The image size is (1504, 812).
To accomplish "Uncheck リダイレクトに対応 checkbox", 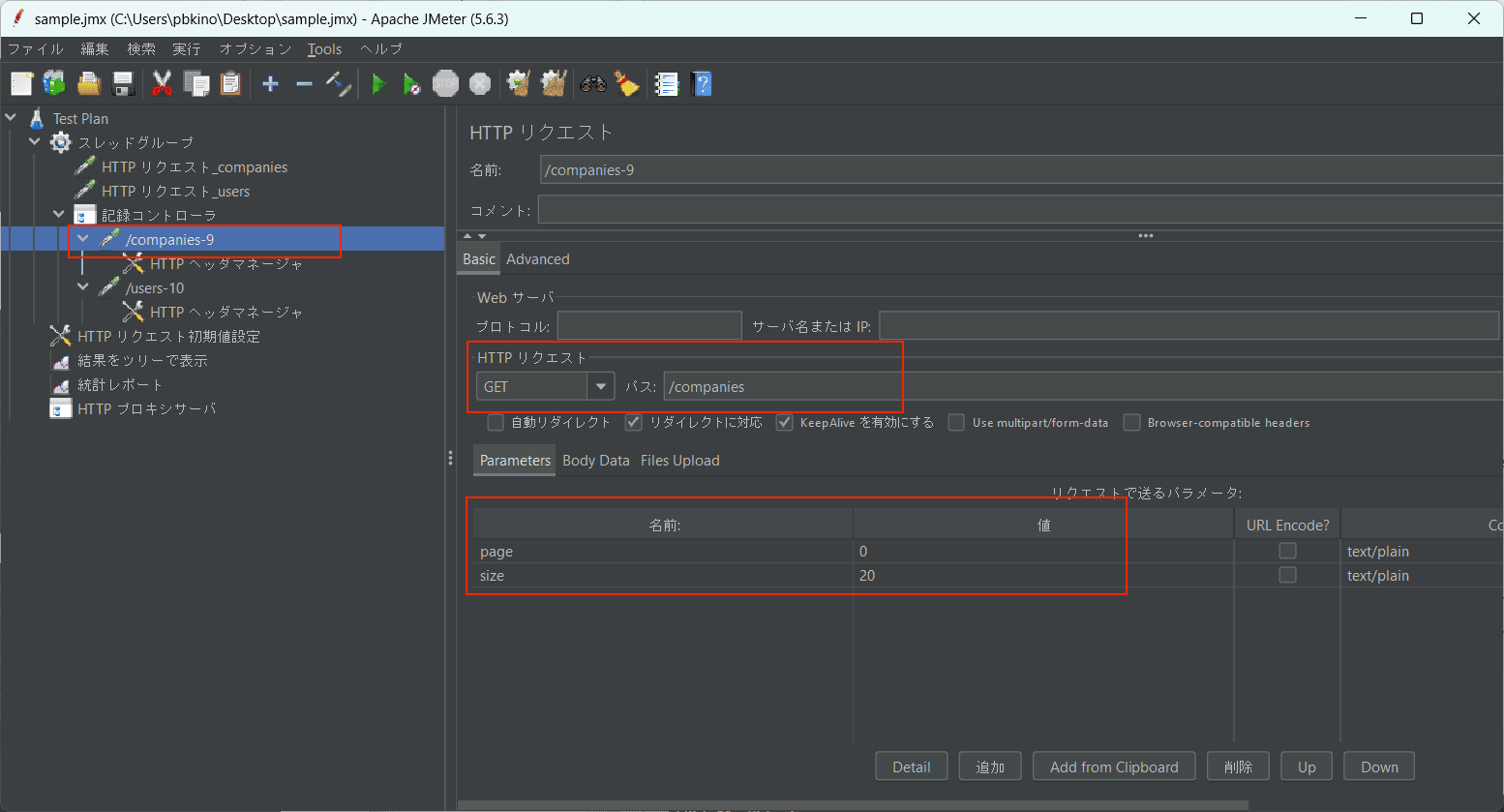I will (x=634, y=422).
